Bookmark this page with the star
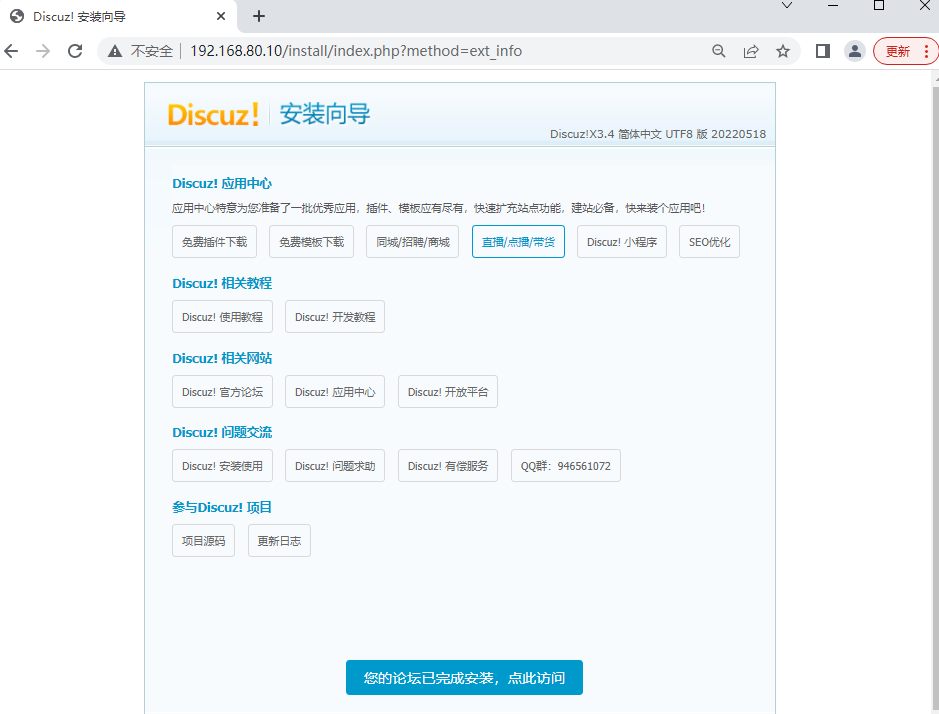Viewport: 939px width, 714px height. click(x=783, y=51)
